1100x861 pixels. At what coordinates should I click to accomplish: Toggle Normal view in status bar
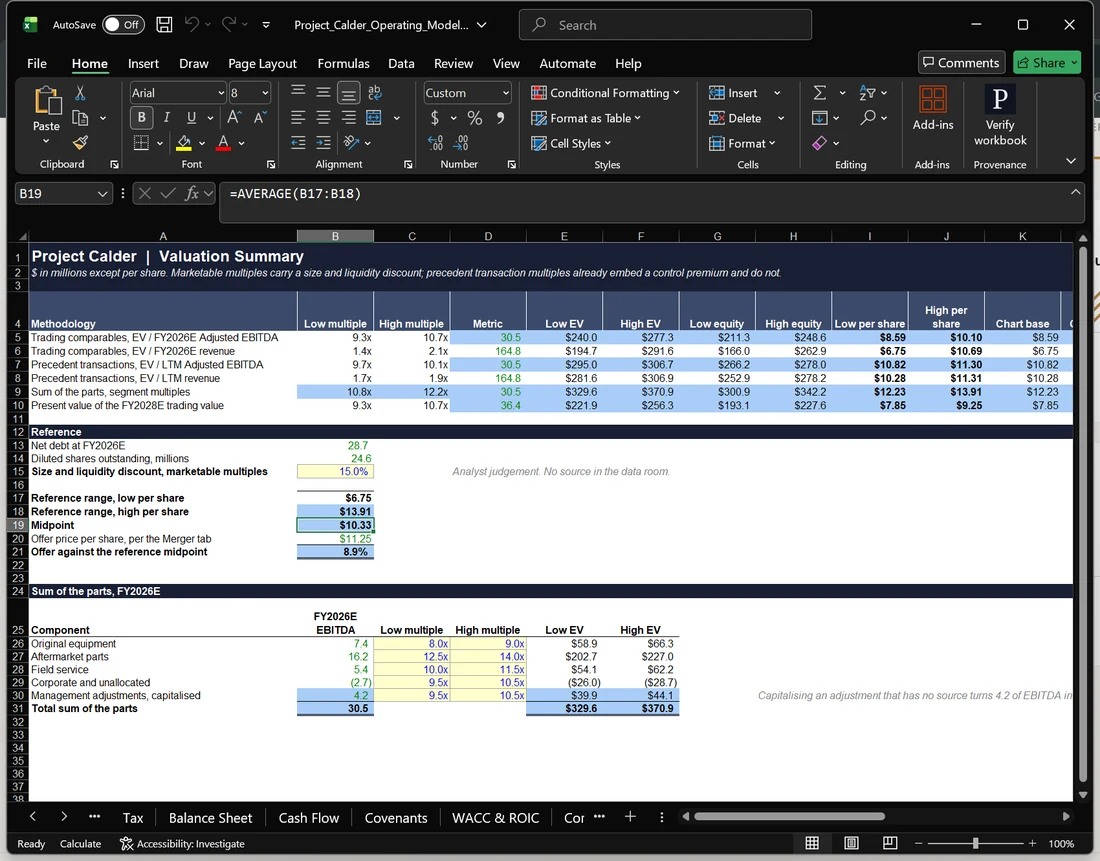812,843
